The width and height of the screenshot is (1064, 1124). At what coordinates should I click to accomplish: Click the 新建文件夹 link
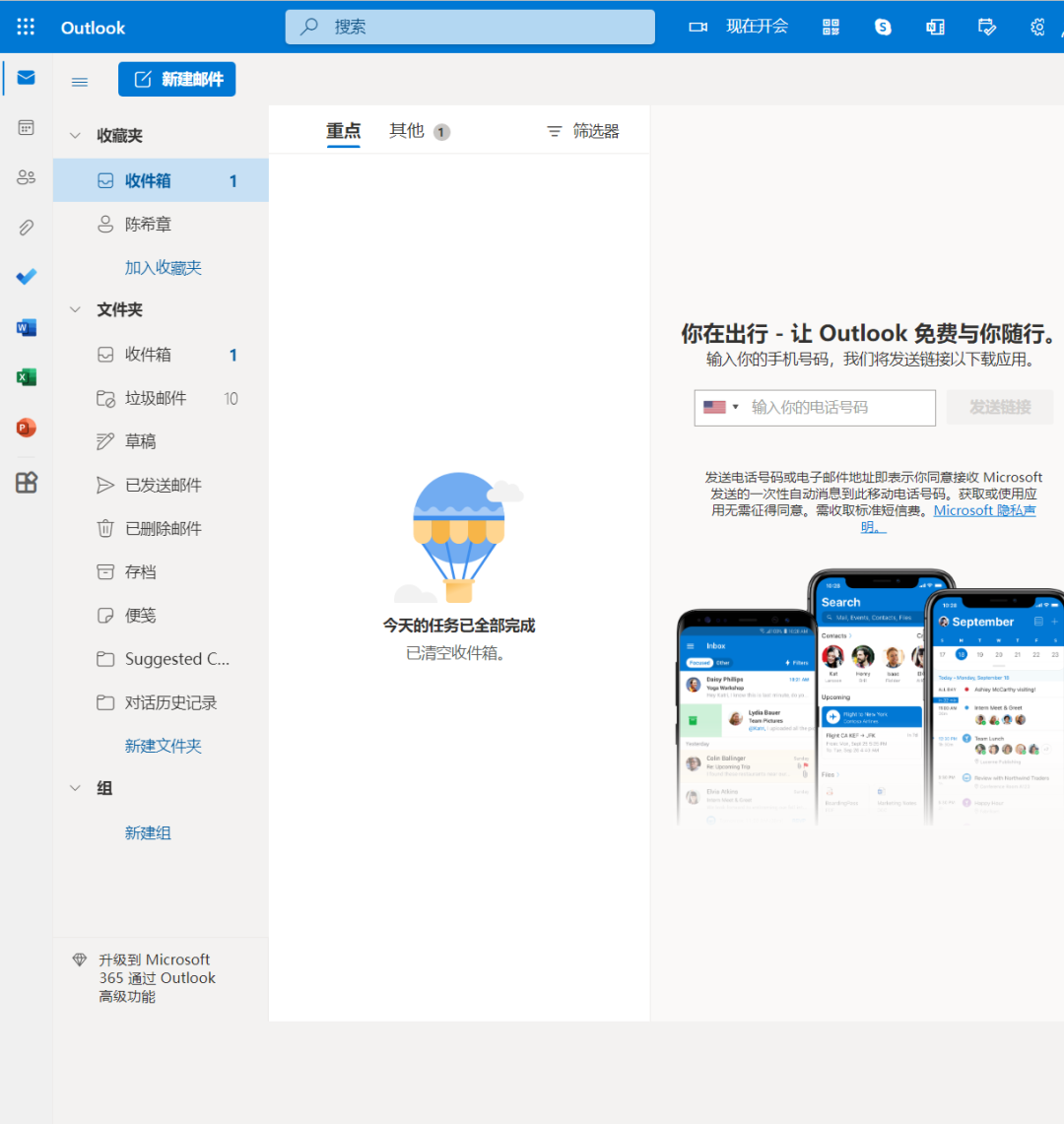[x=163, y=747]
